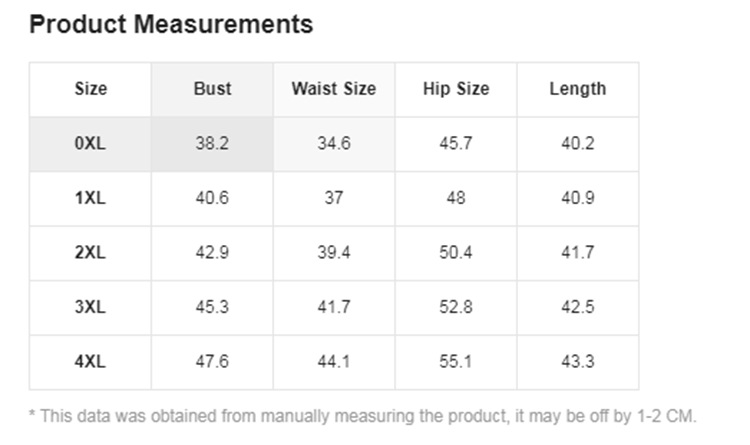Click the manual measuring disclaimer note
Image resolution: width=750 pixels, height=445 pixels.
(x=363, y=416)
